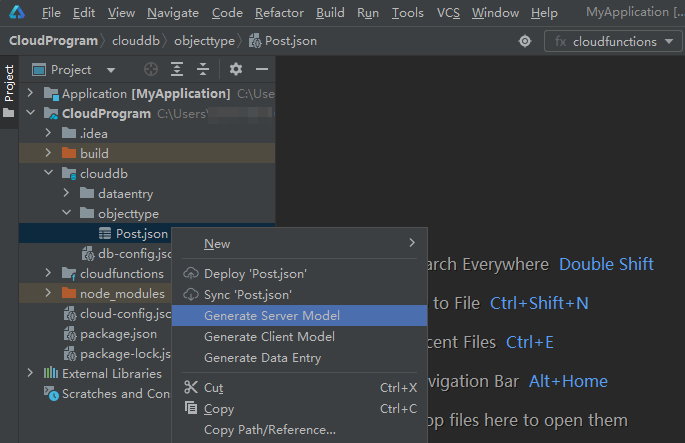The image size is (685, 443).
Task: Open the cloudfunctions run configuration dropdown
Action: coord(614,42)
